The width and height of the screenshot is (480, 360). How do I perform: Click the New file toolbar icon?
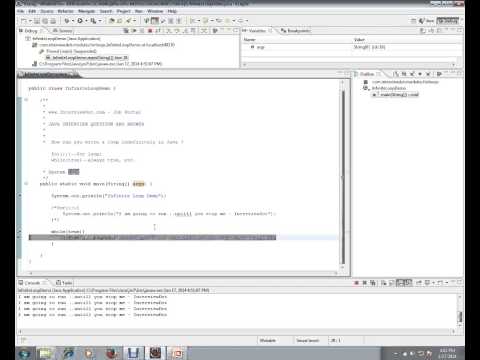pyautogui.click(x=24, y=21)
